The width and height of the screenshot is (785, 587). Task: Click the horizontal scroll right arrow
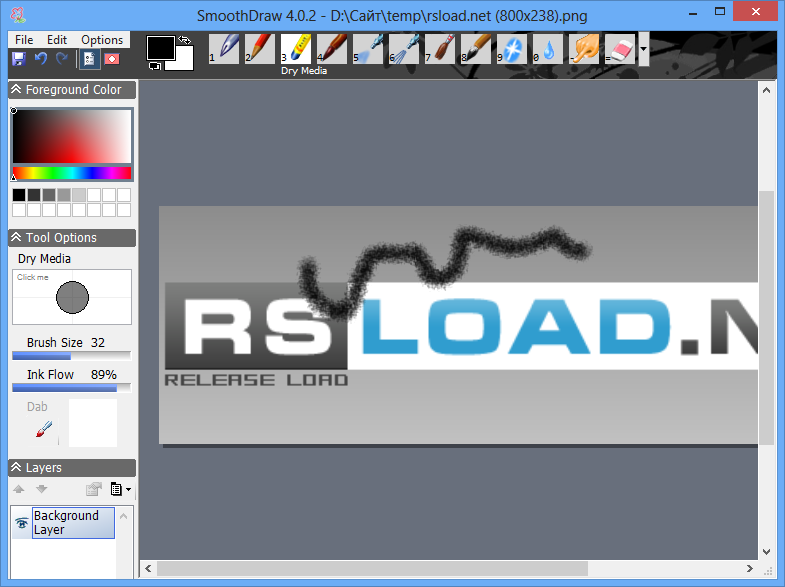(x=749, y=568)
